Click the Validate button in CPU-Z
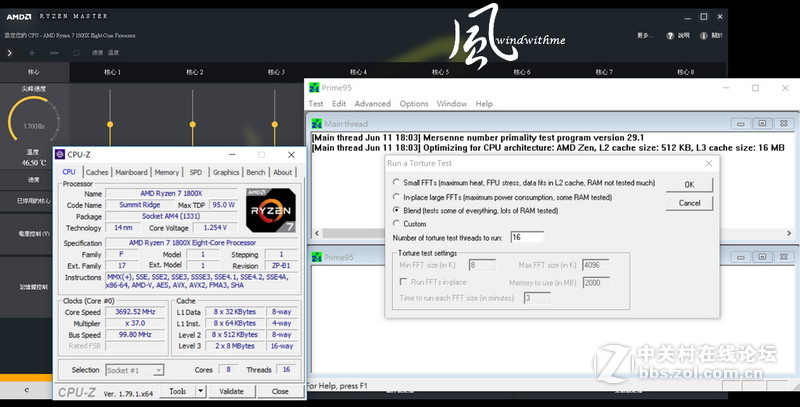The image size is (800, 407). (231, 391)
